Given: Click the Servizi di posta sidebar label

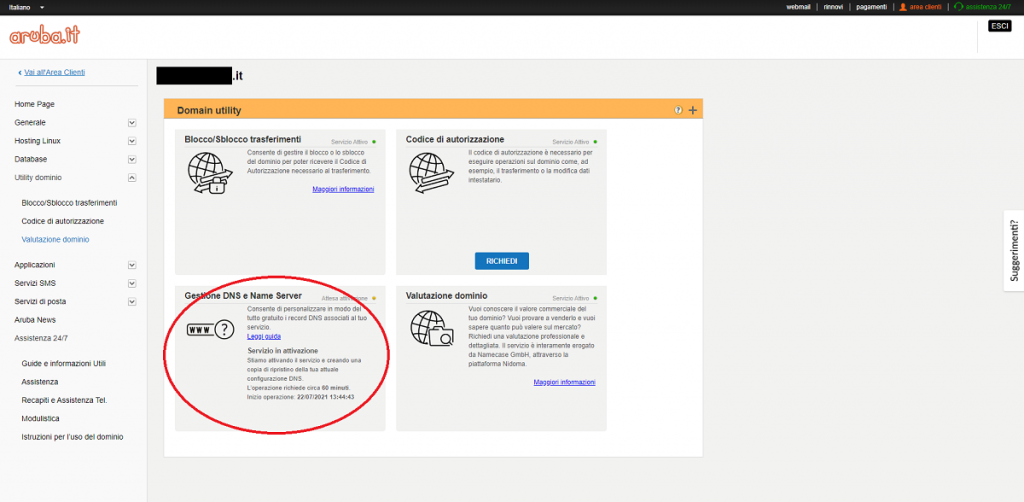Looking at the screenshot, I should tap(40, 302).
